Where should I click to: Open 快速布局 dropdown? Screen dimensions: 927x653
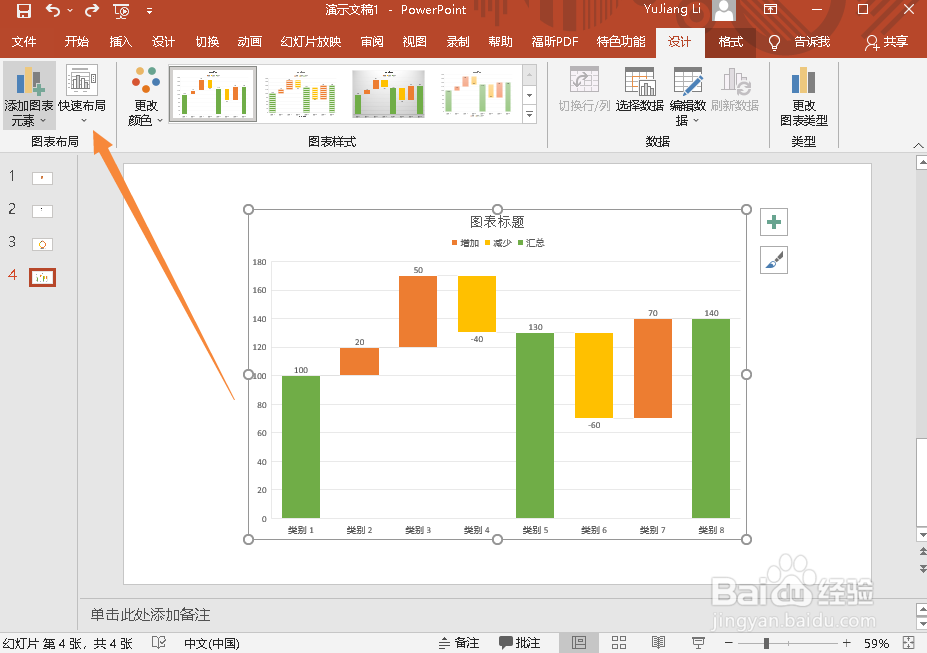coord(82,95)
